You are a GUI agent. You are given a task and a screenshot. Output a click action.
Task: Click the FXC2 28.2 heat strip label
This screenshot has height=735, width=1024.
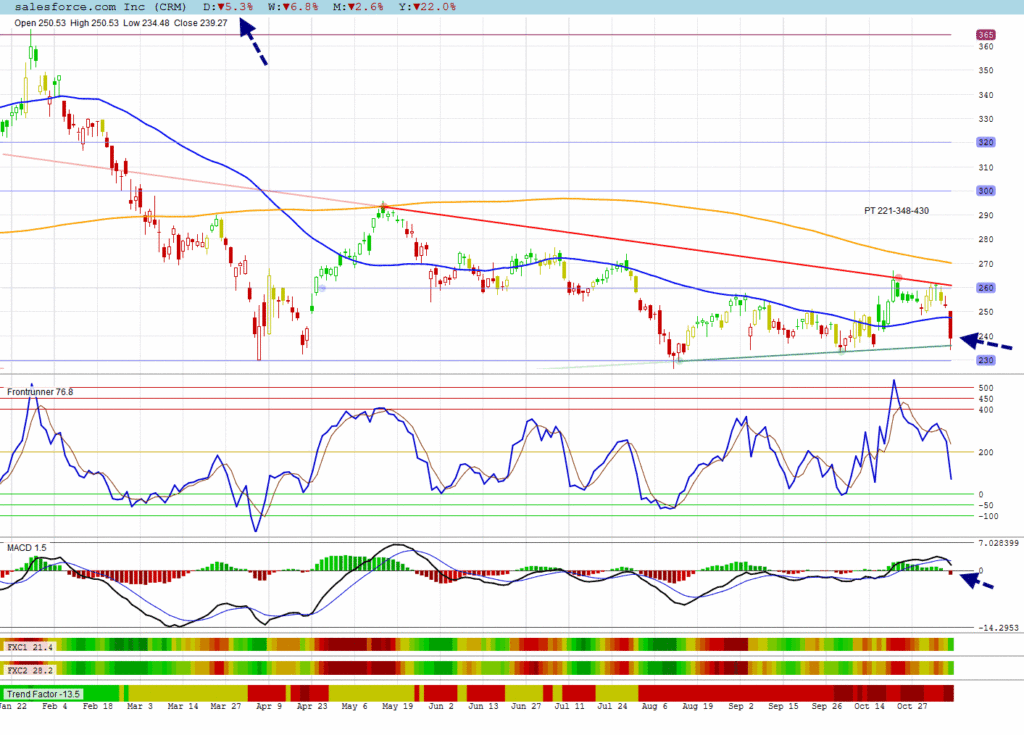point(29,670)
